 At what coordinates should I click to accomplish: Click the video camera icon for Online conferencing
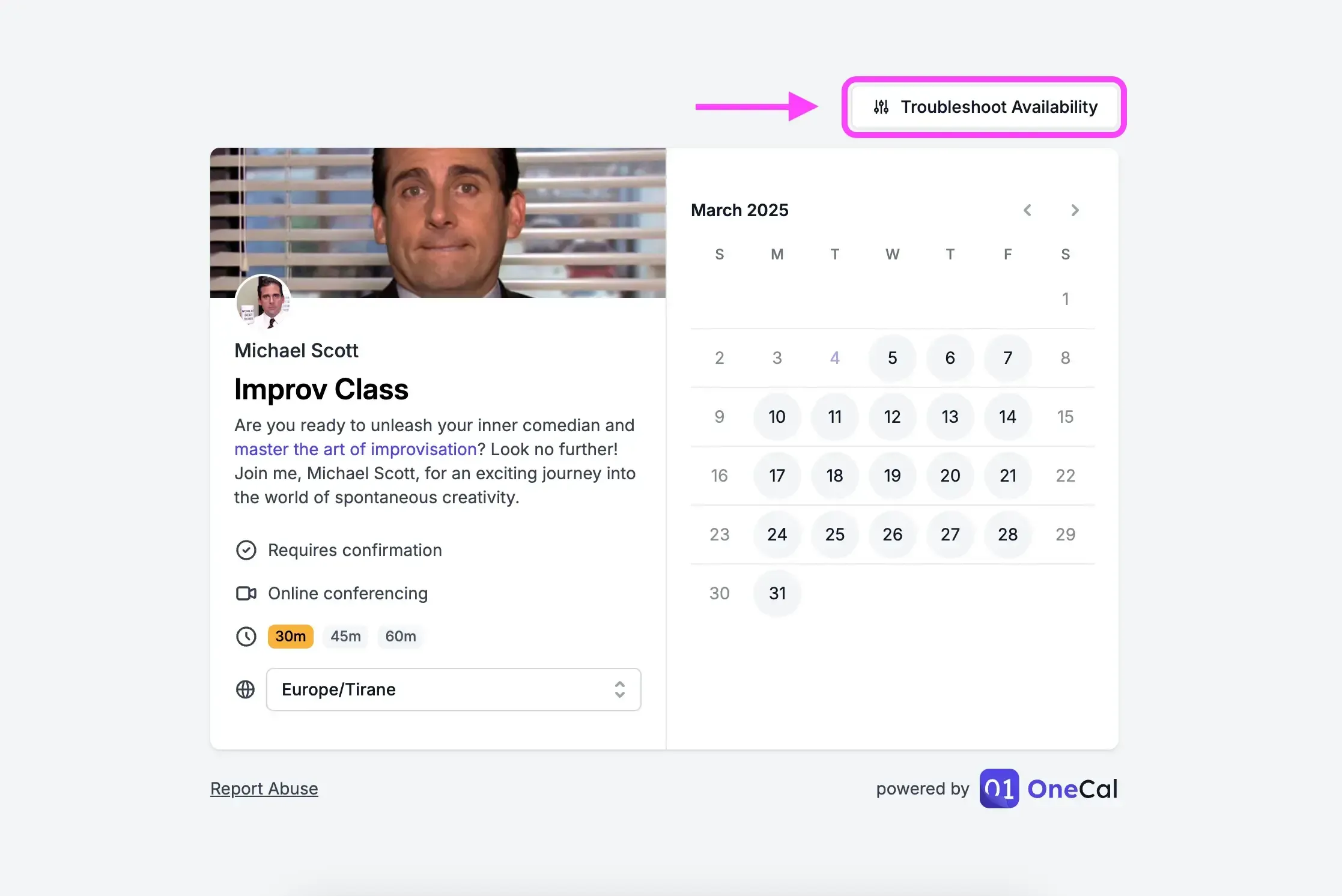pos(246,593)
